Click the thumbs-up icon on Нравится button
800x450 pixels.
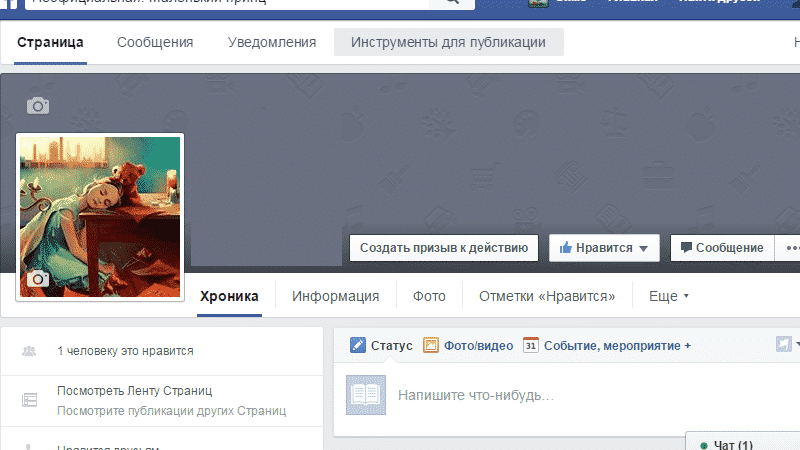click(565, 248)
